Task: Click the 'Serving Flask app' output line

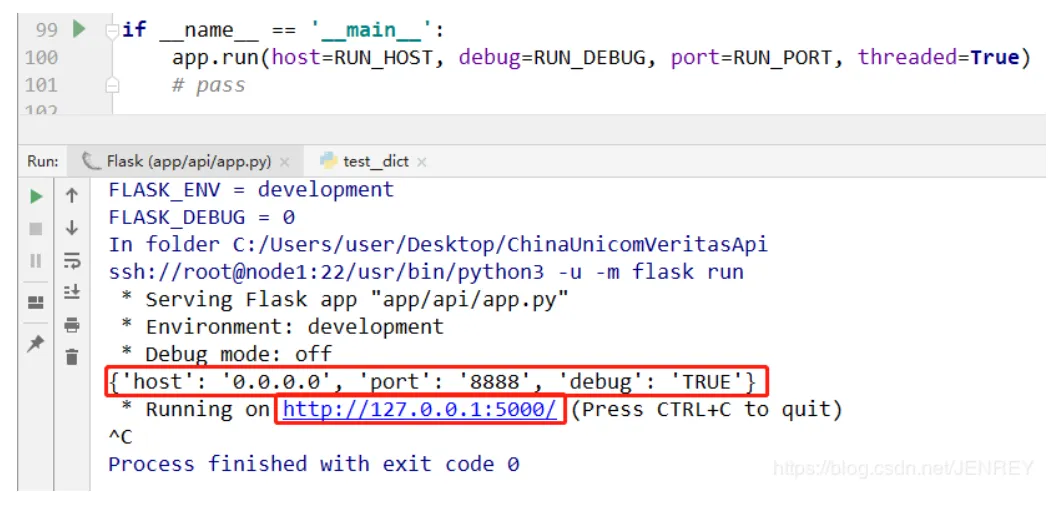Action: tap(345, 299)
